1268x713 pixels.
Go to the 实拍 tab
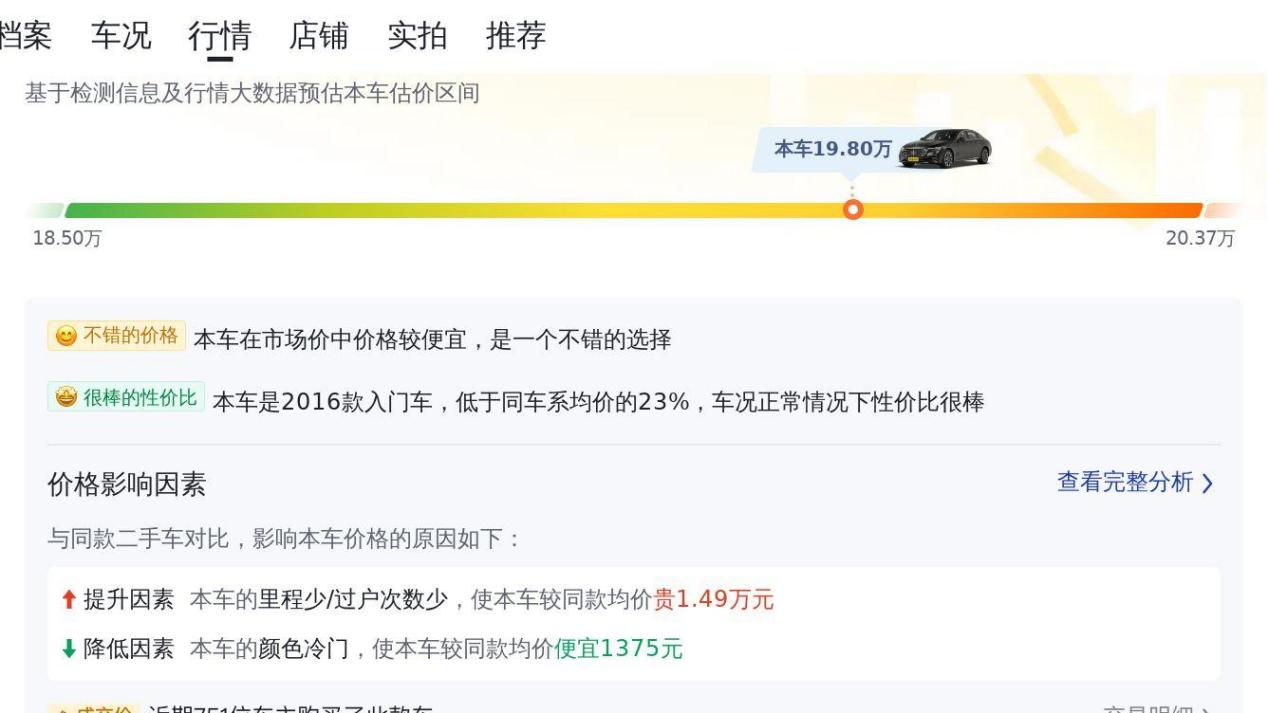417,36
